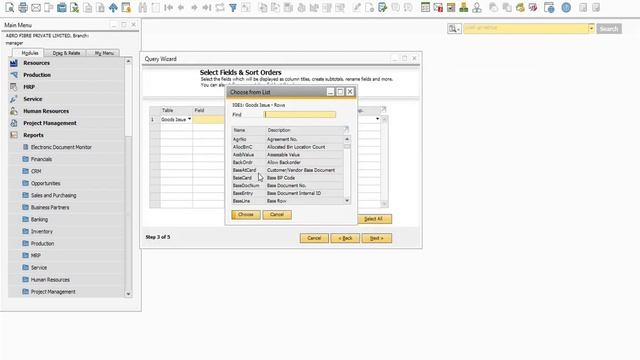Select the BaseDocNum field row

pos(288,185)
